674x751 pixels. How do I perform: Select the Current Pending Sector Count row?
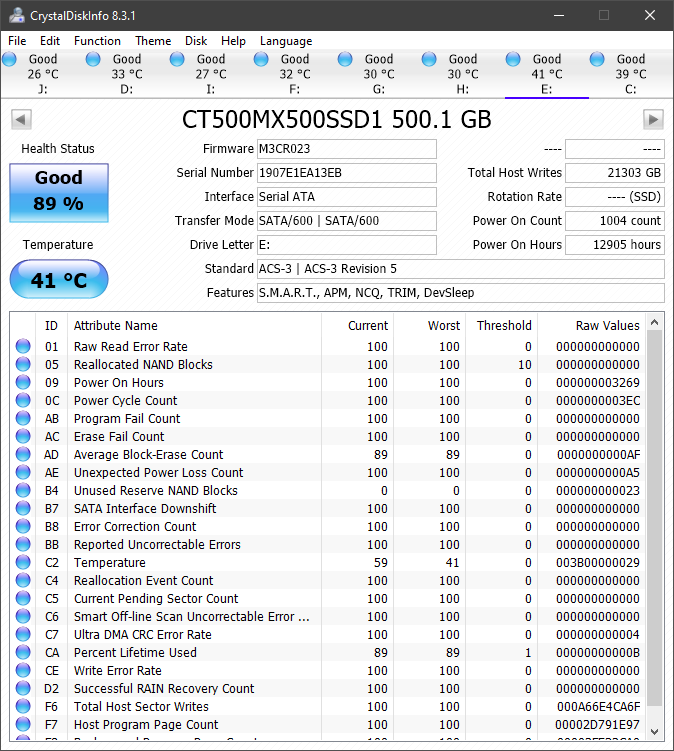point(328,598)
